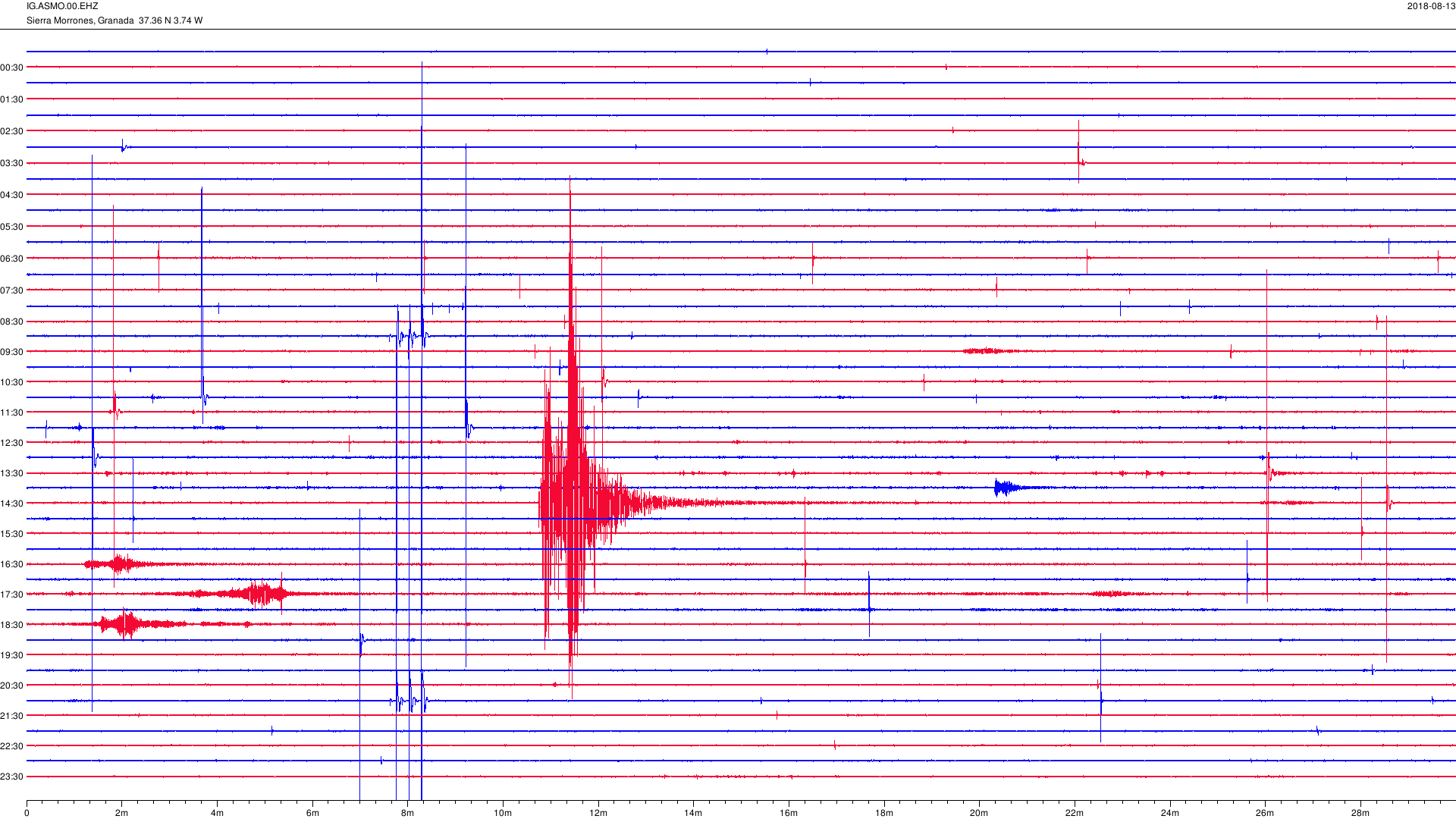Click the 22:30 time row label
This screenshot has width=1456, height=819.
point(12,746)
